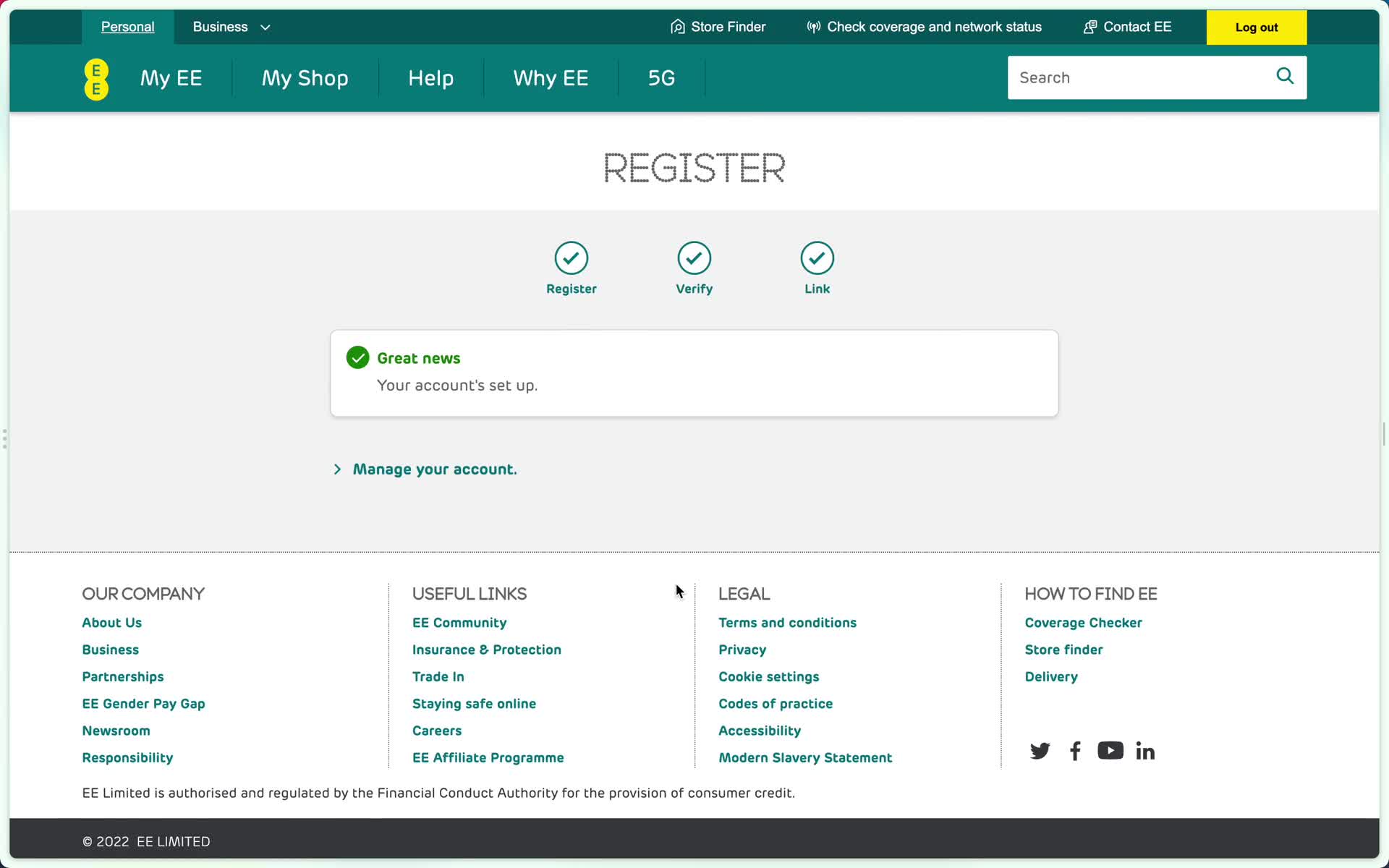Click the Link step checkmark icon
1389x868 pixels.
[817, 258]
